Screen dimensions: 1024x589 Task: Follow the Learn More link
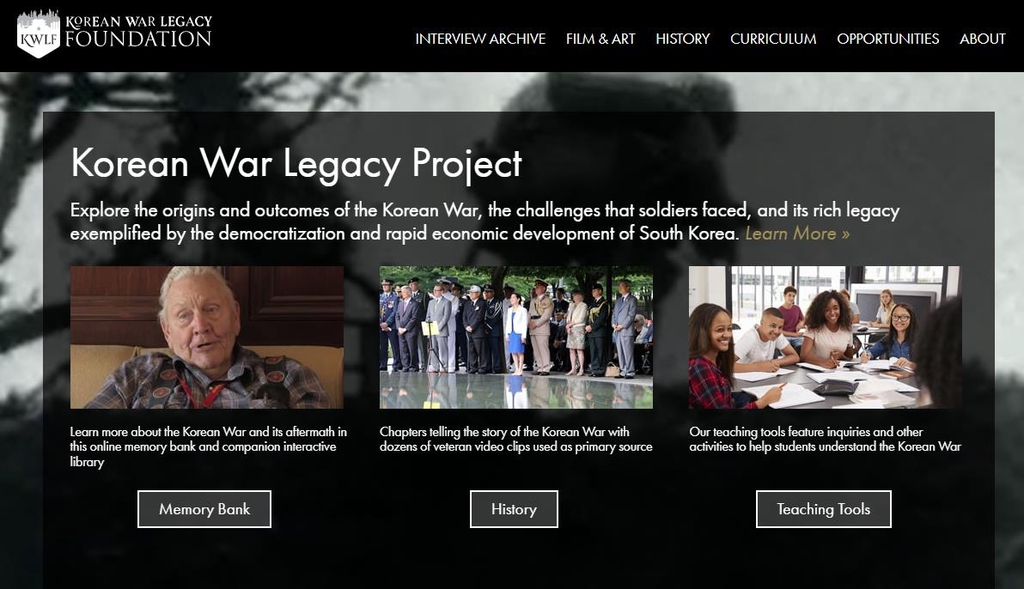797,233
